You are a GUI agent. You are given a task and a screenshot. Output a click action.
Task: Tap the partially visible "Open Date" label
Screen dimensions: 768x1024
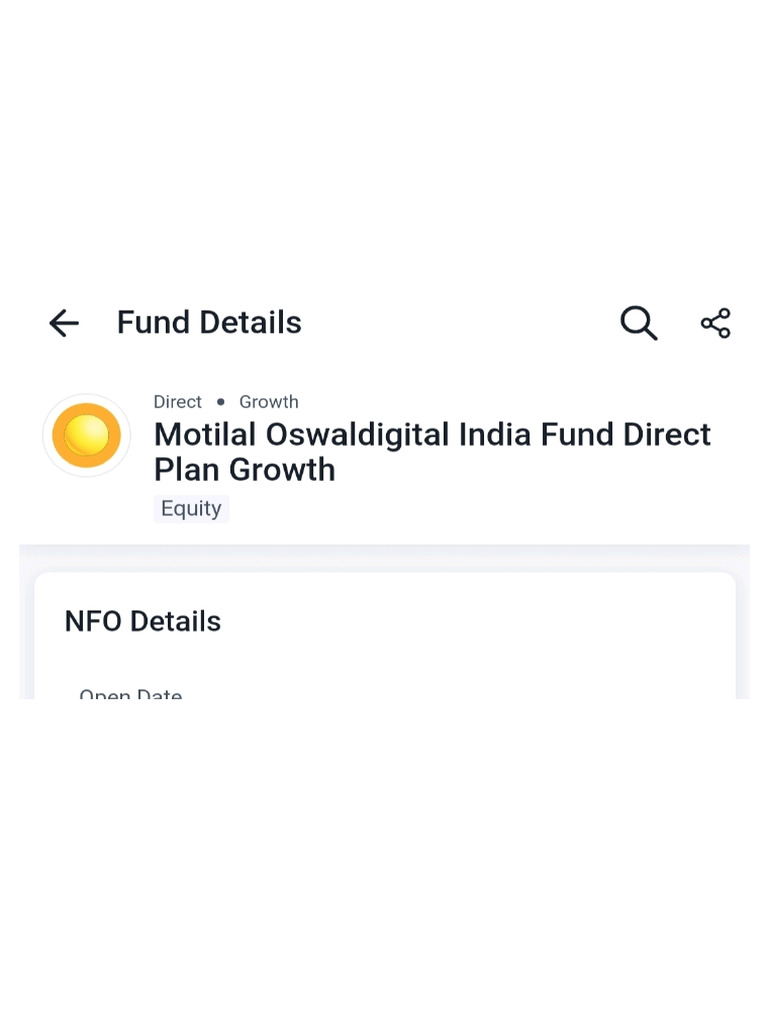131,692
